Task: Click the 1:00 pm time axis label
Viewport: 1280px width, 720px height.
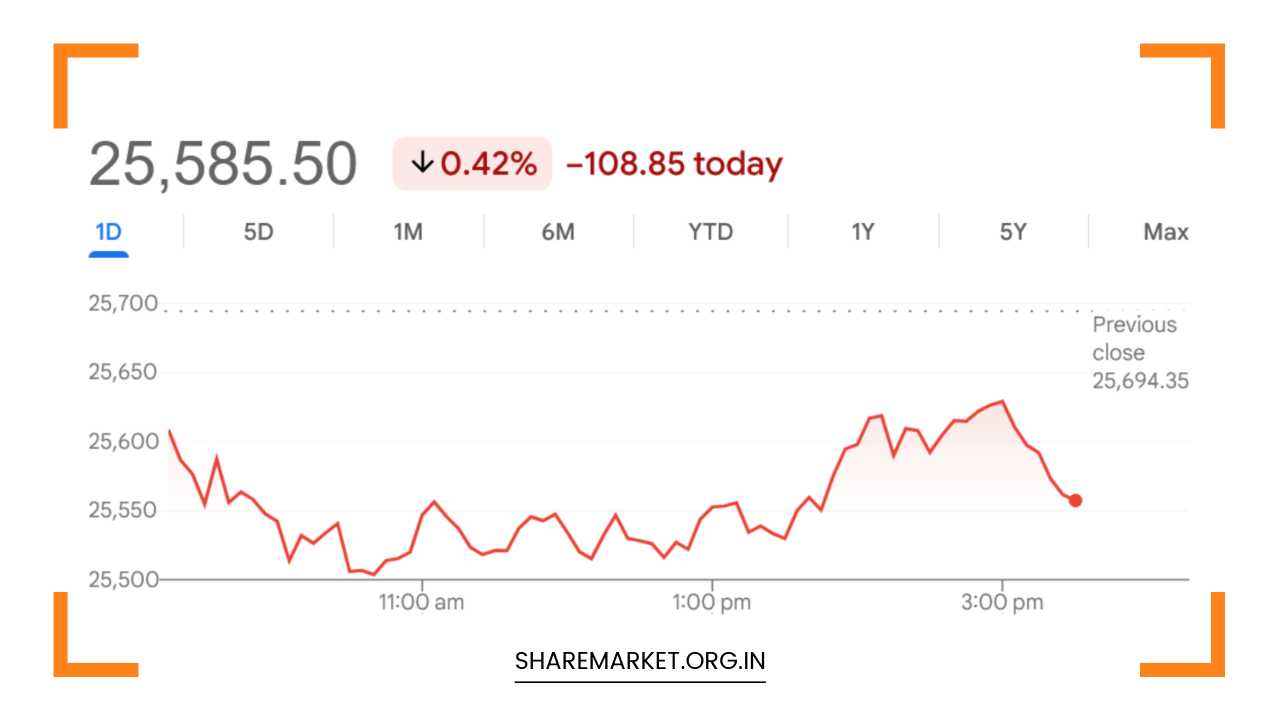Action: [x=712, y=602]
